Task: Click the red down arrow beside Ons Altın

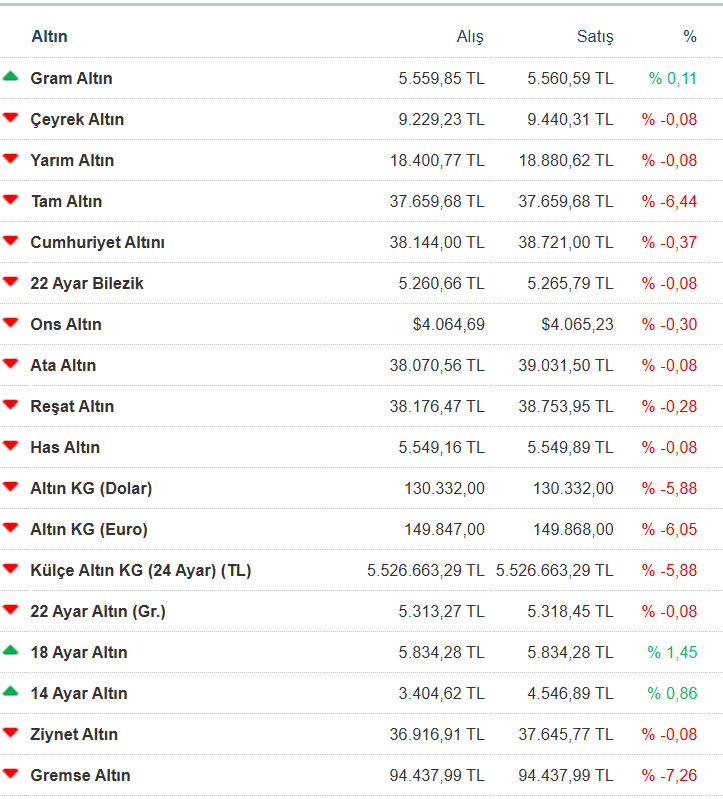Action: coord(11,323)
